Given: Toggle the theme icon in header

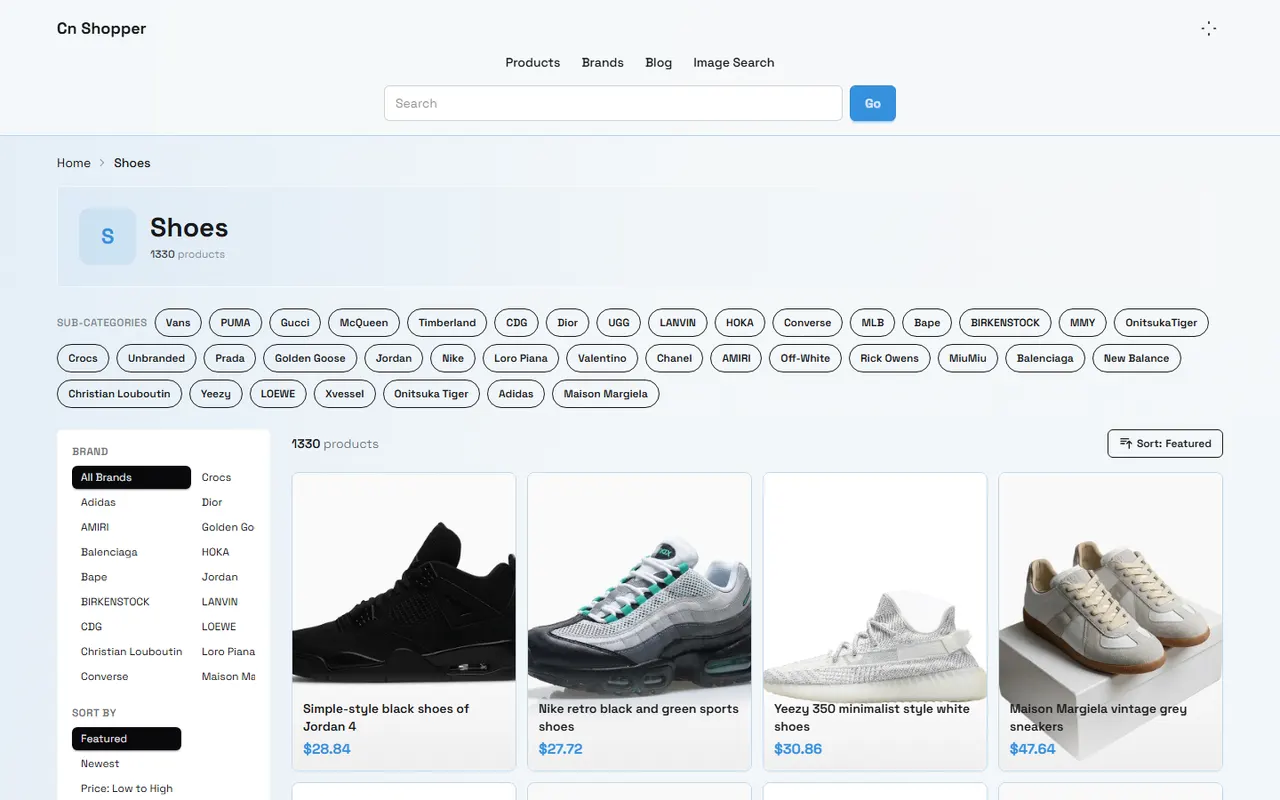Looking at the screenshot, I should 1209,29.
